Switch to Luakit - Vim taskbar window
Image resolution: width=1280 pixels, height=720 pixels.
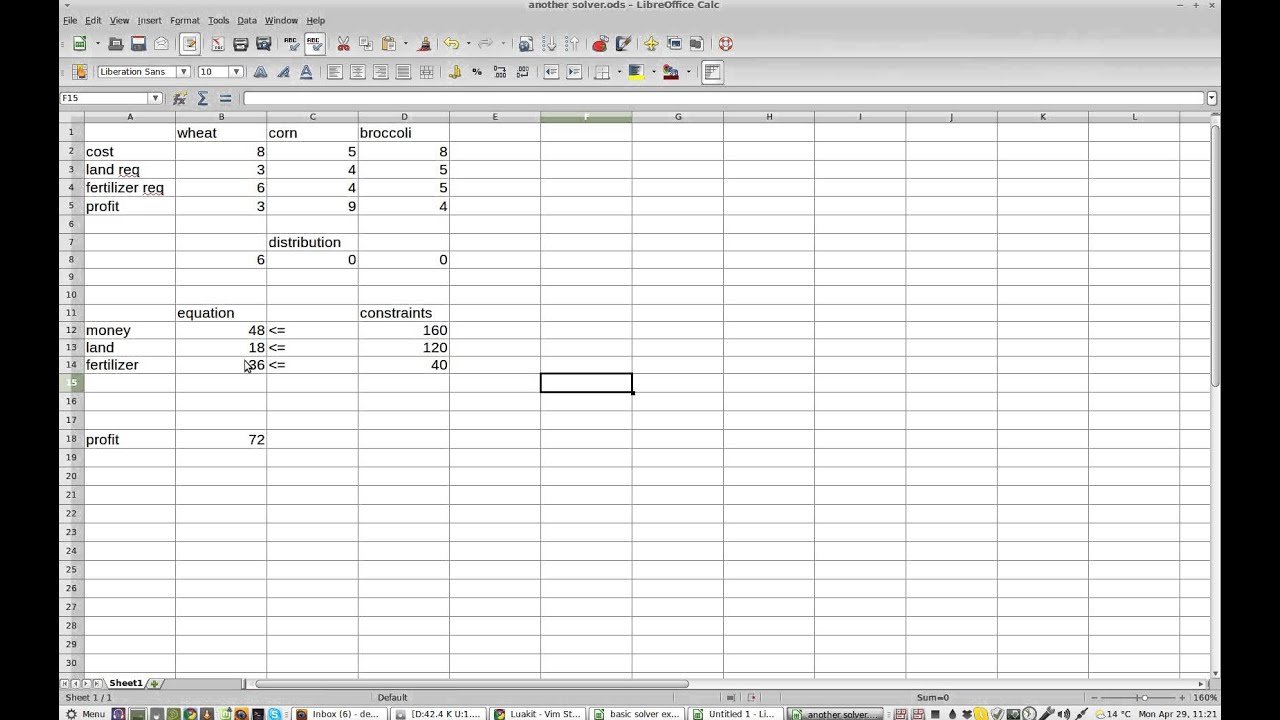click(538, 714)
